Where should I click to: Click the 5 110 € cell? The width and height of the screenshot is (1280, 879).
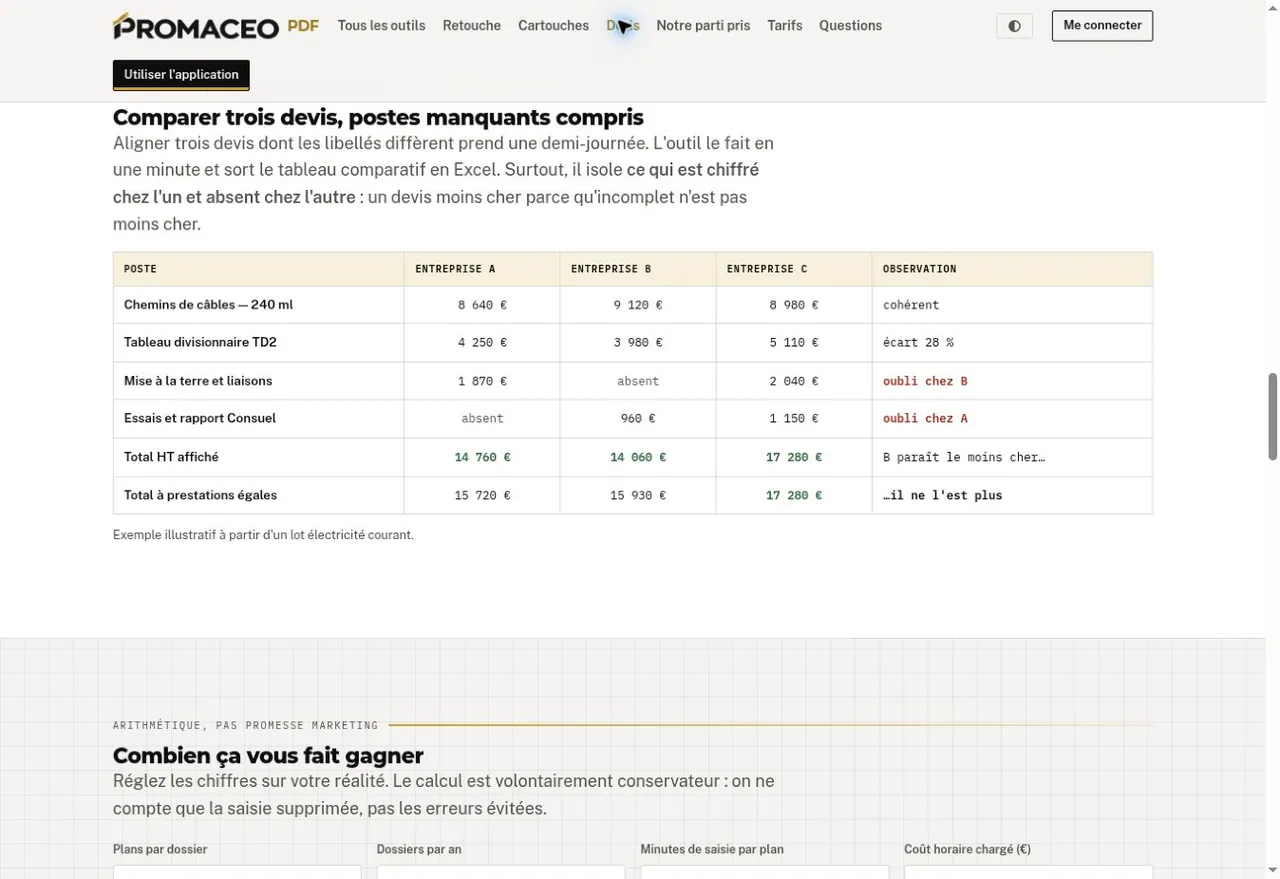(x=794, y=342)
